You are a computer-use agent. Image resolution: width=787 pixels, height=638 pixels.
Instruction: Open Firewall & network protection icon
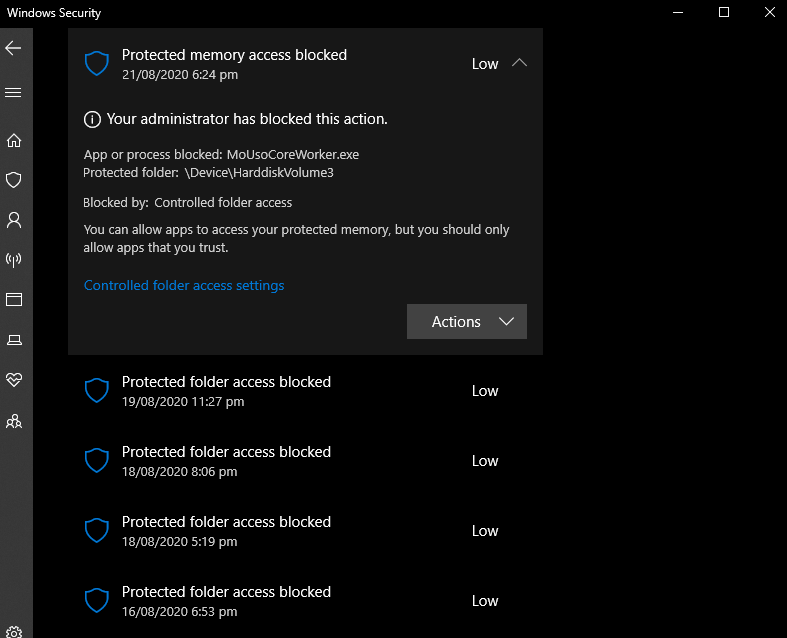click(x=14, y=260)
